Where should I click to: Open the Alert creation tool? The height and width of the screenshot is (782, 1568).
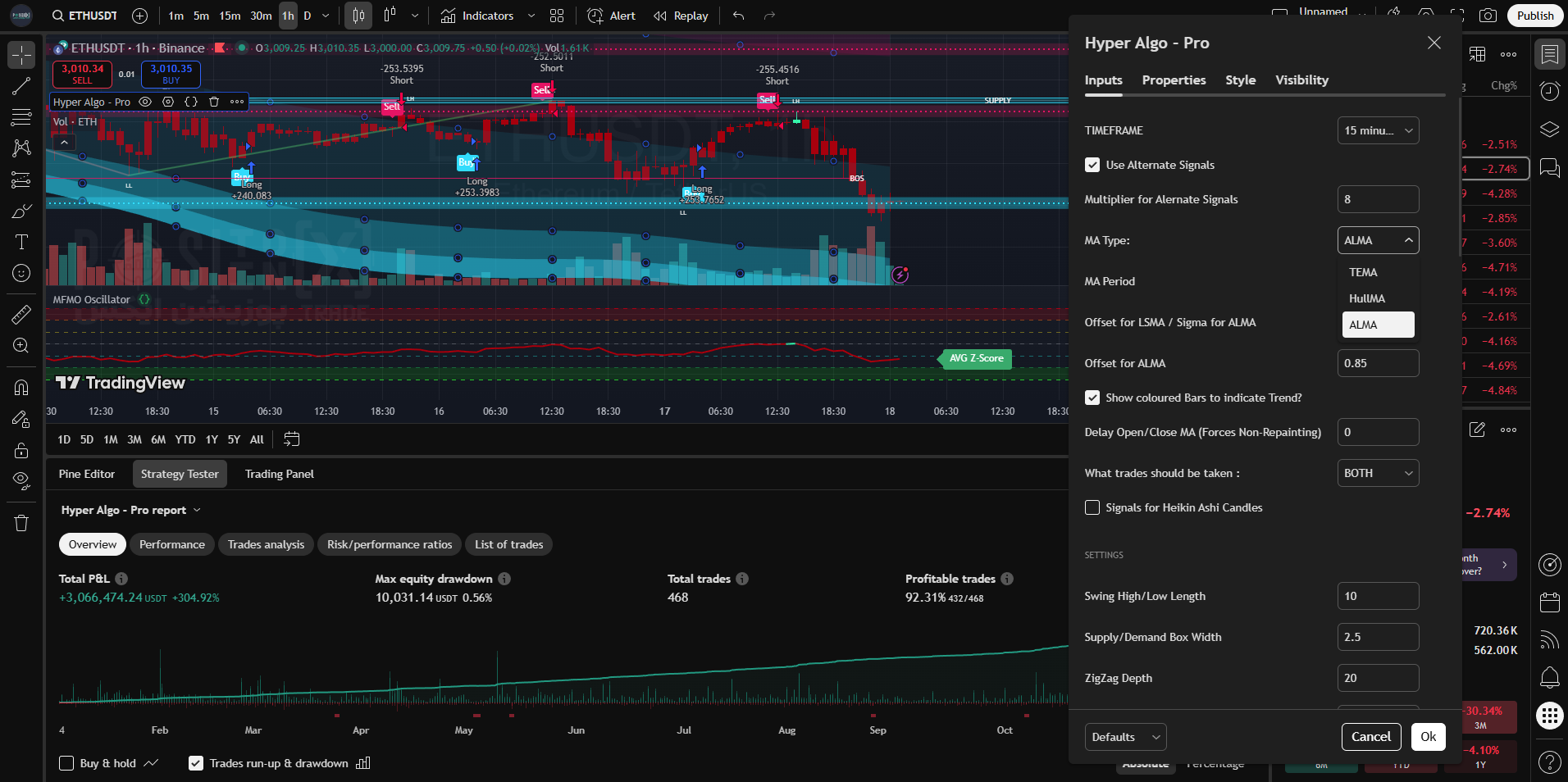611,16
